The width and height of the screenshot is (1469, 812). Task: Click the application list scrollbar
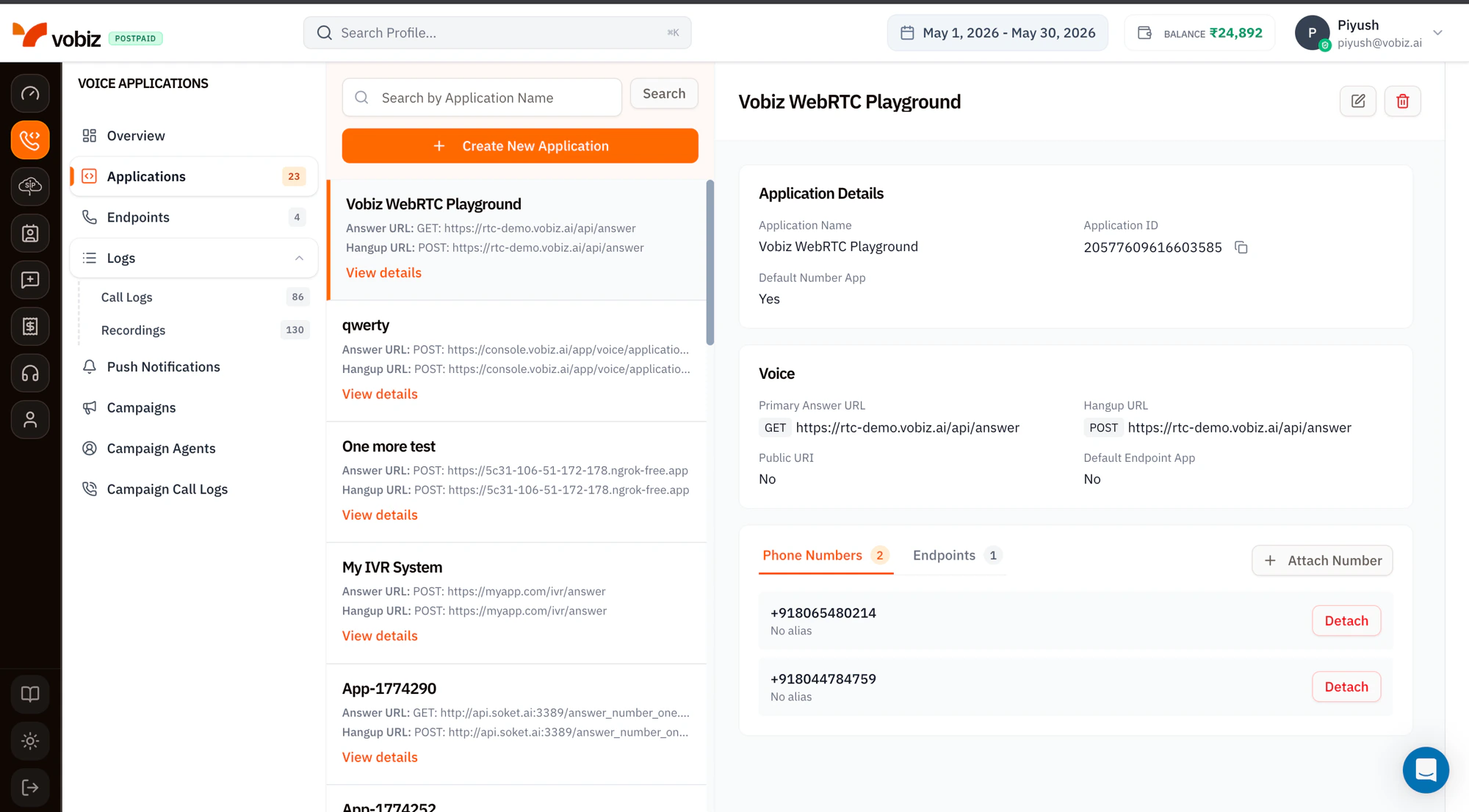click(x=710, y=262)
